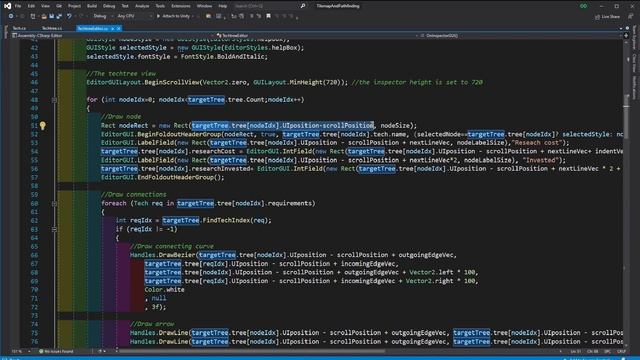Open the Any CPU platform dropdown
640x360 pixels.
pos(134,16)
